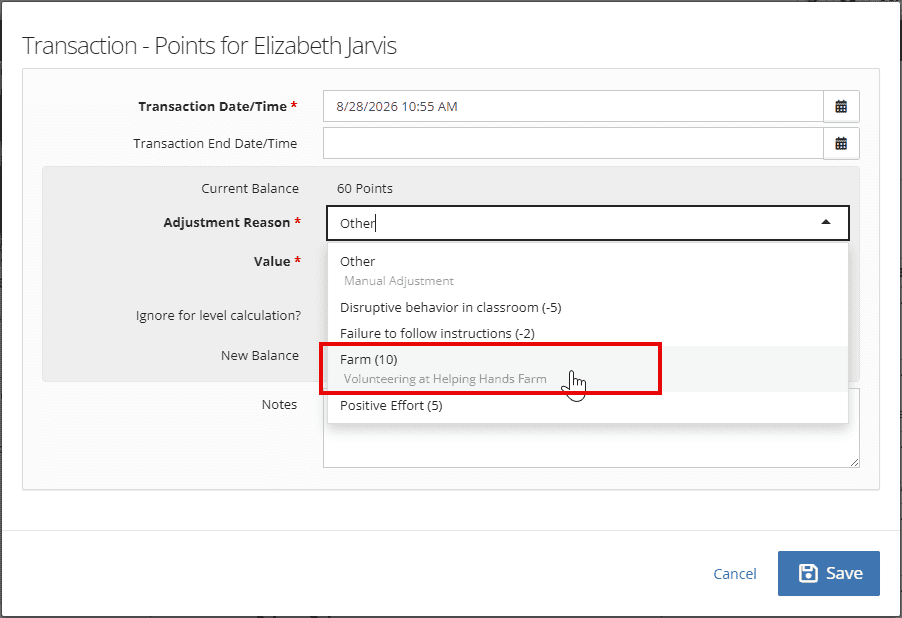Click the Save button

pos(828,573)
